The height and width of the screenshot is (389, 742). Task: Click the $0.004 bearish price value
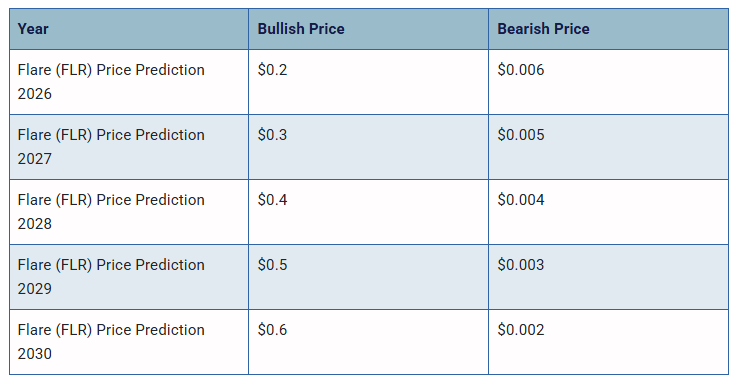521,200
